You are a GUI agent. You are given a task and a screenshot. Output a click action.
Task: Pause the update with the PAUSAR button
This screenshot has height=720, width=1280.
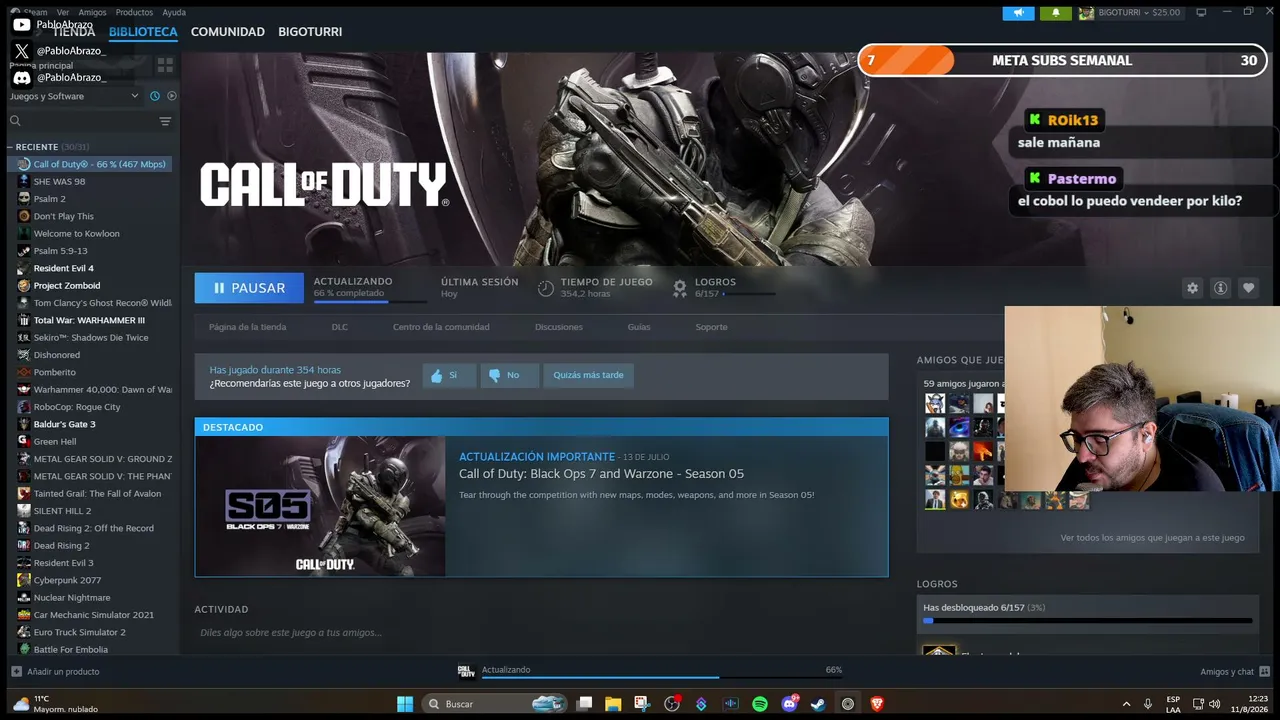249,288
